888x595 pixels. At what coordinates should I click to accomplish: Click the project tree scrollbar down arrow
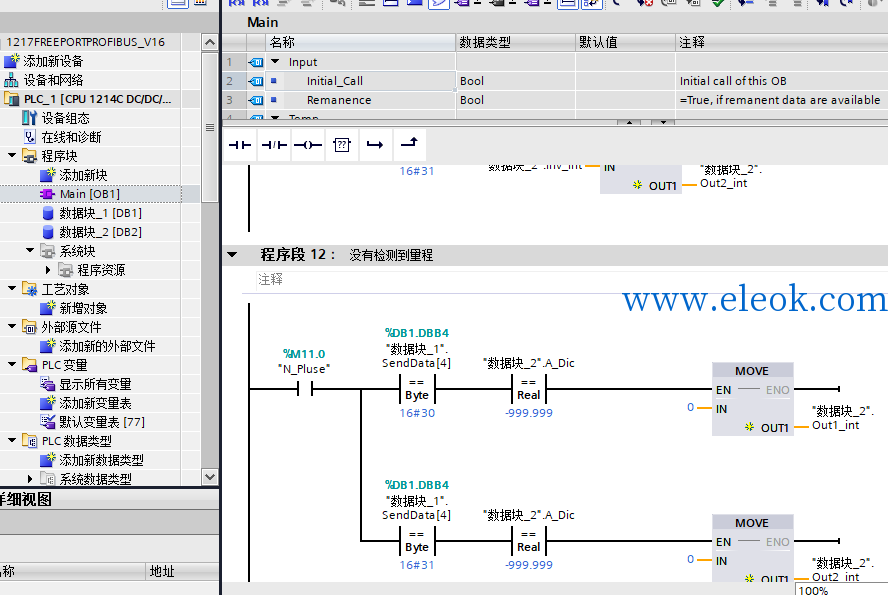[210, 477]
